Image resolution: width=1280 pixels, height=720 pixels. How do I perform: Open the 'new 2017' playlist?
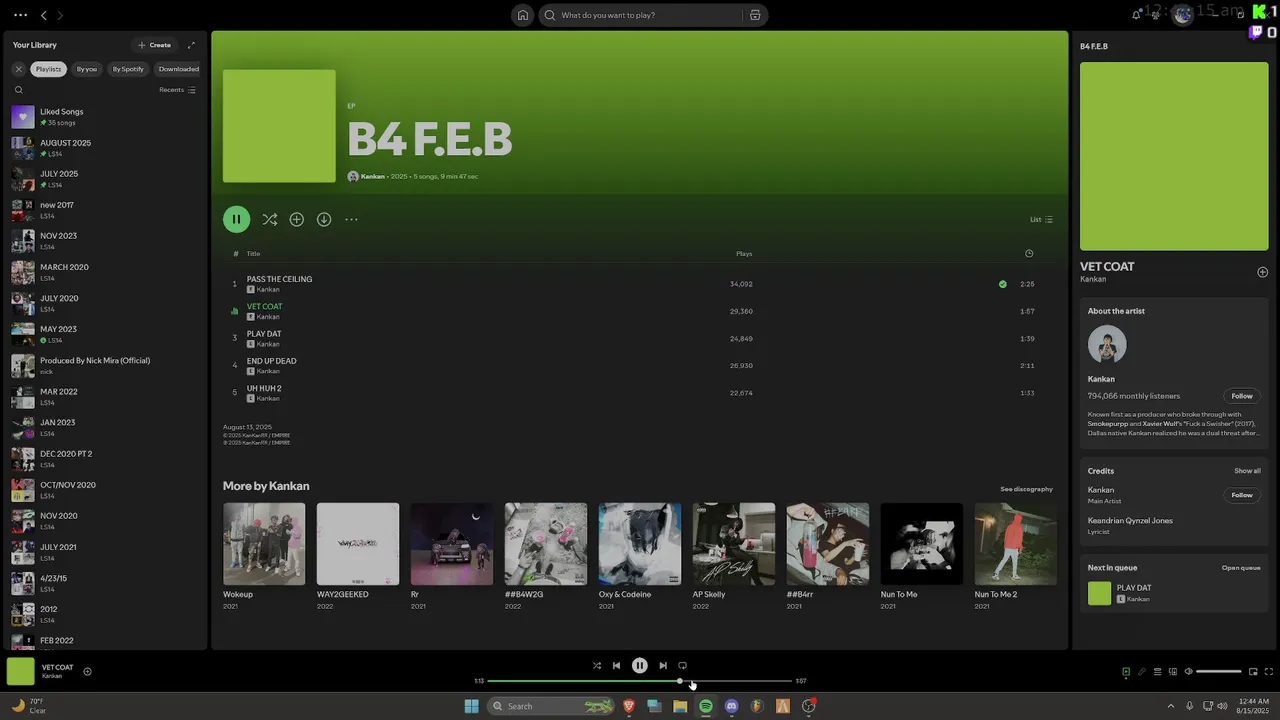coord(105,210)
